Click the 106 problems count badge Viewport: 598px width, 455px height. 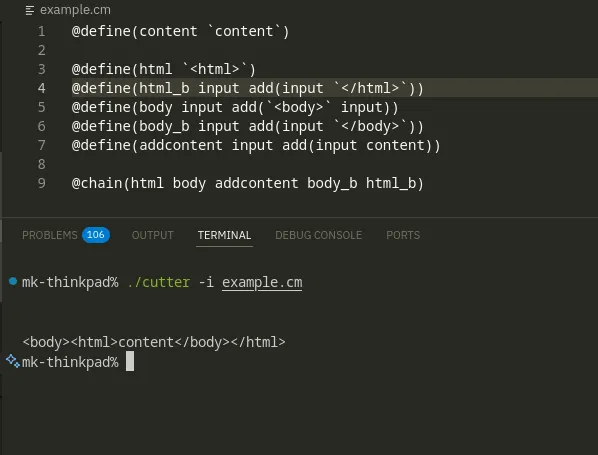pyautogui.click(x=96, y=235)
